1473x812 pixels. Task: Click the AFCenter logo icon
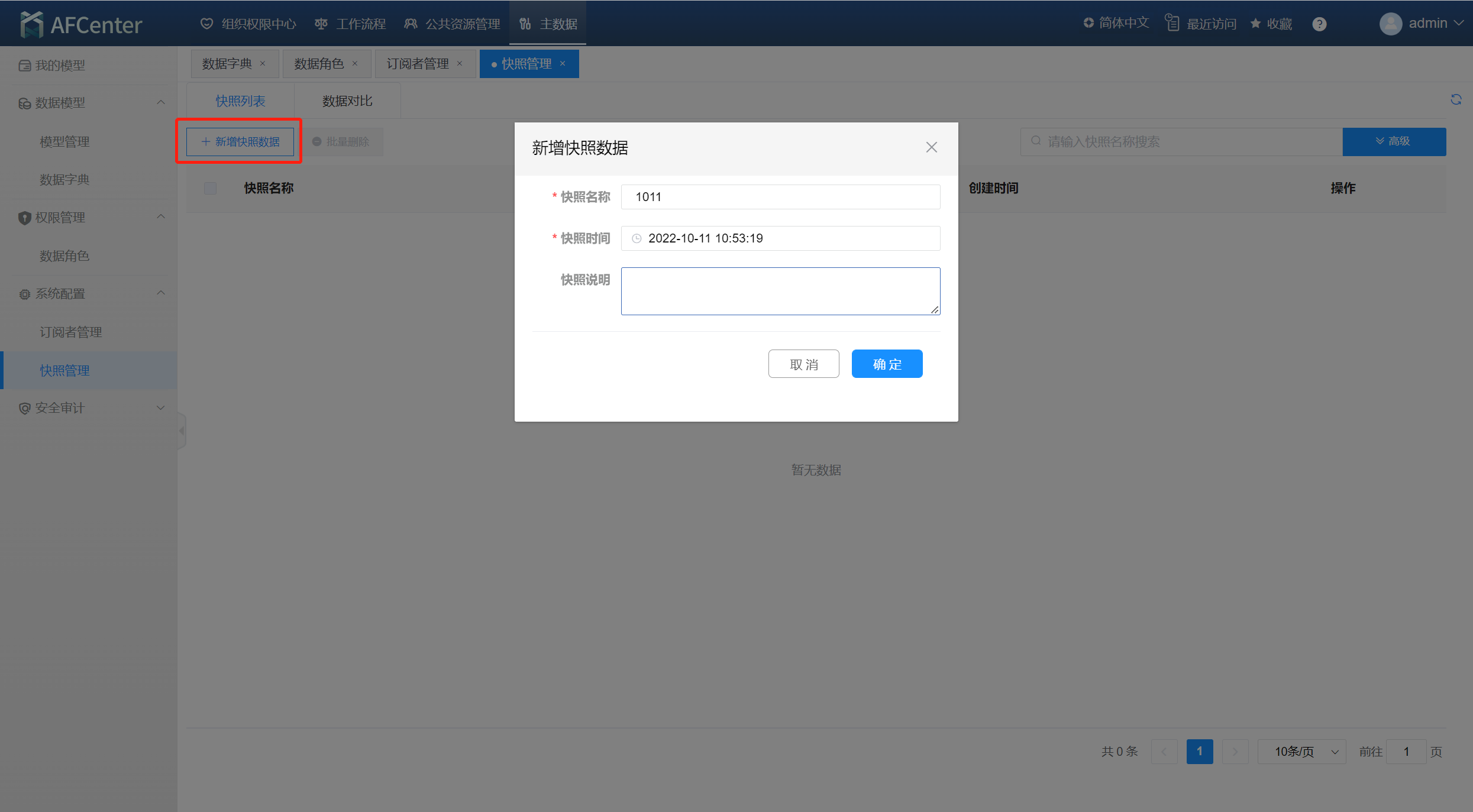pyautogui.click(x=32, y=24)
